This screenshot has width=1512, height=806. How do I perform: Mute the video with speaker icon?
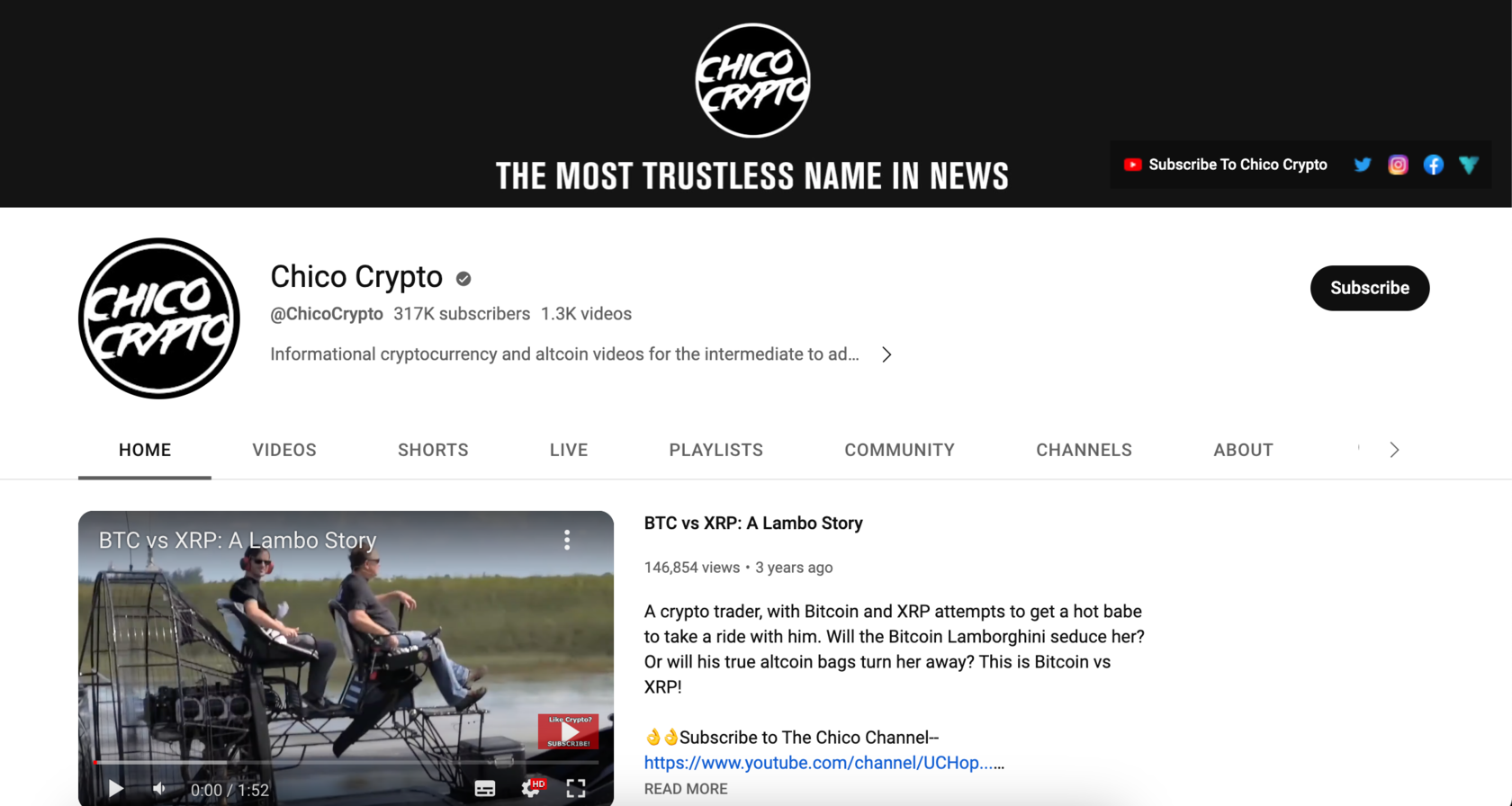pyautogui.click(x=159, y=789)
